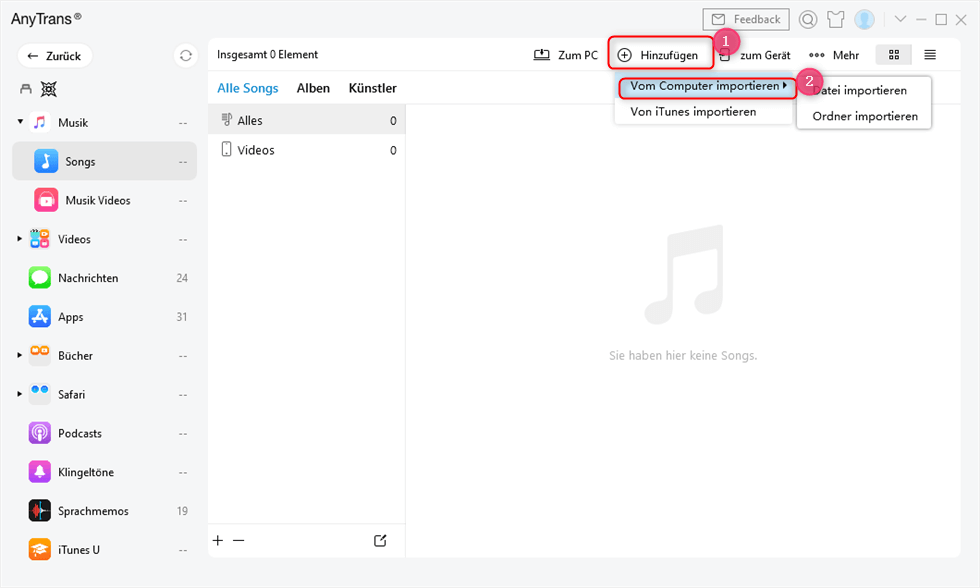The image size is (980, 588).
Task: Choose Vom Computer importieren menu entry
Action: (x=707, y=86)
